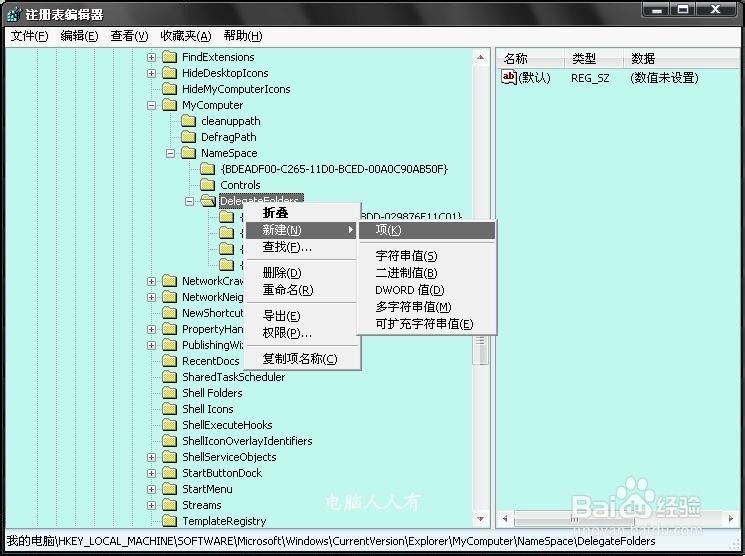Expand the ShellServiceObjects tree node
This screenshot has width=745, height=556.
tap(151, 457)
